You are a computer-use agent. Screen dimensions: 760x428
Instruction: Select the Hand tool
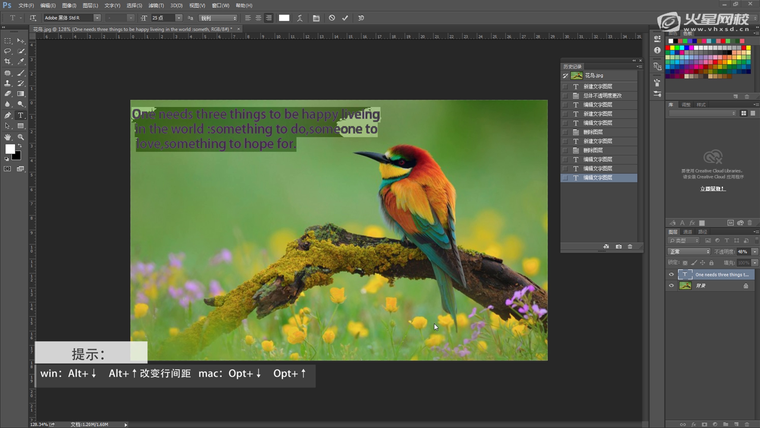[8, 137]
